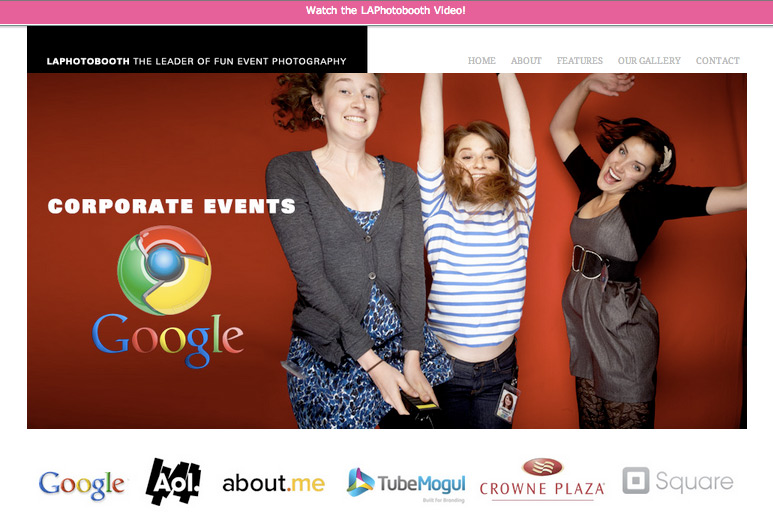Open the Watch the LAPhotobooth Video banner
This screenshot has width=773, height=518.
tap(386, 10)
